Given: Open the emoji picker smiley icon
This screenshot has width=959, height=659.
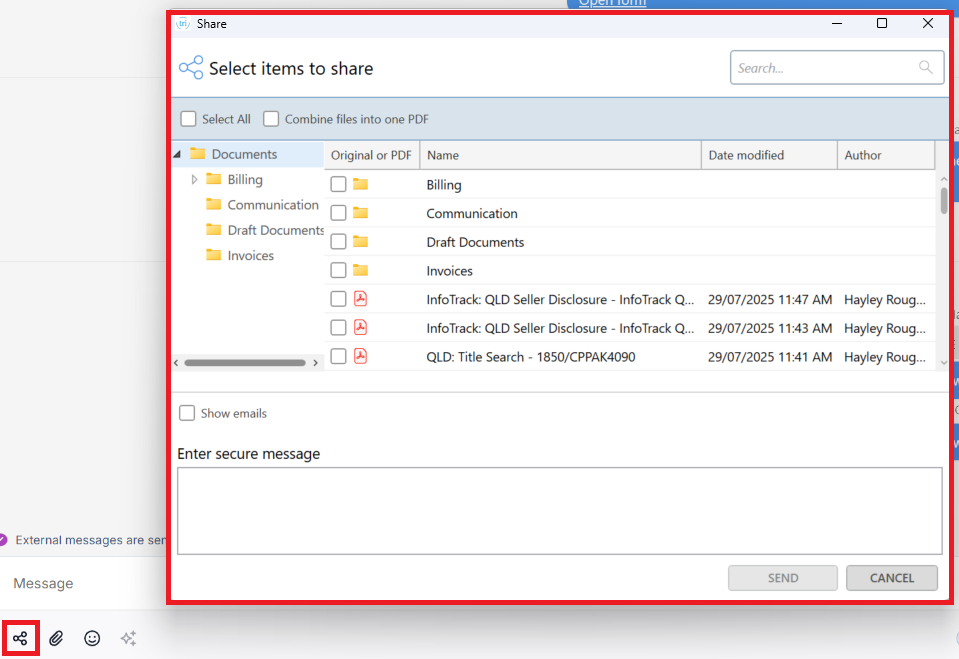Looking at the screenshot, I should click(92, 639).
